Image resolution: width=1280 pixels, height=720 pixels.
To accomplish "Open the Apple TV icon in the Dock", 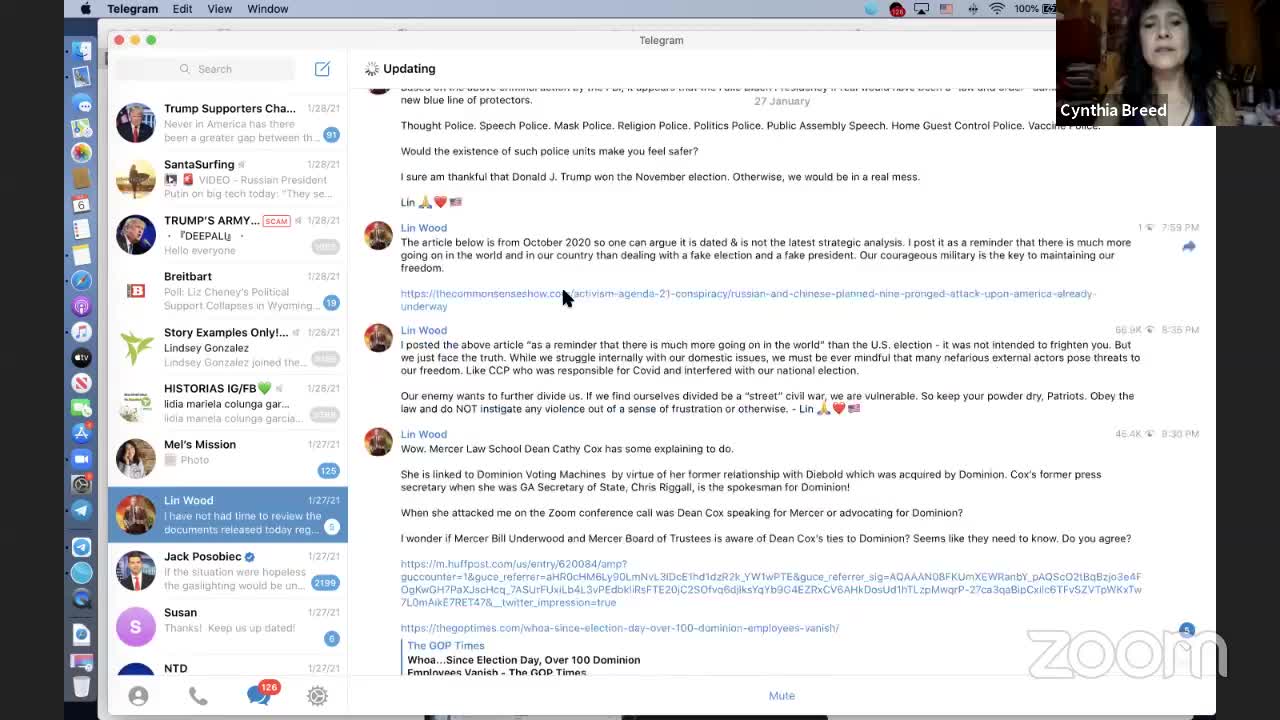I will (82, 357).
